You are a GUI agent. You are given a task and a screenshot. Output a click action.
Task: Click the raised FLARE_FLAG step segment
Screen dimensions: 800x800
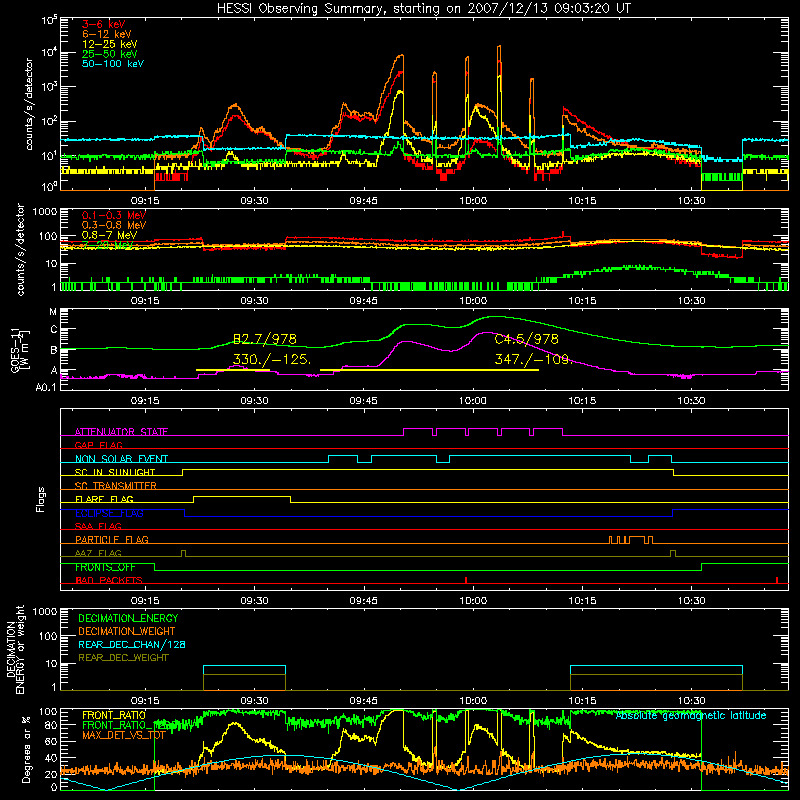[242, 496]
